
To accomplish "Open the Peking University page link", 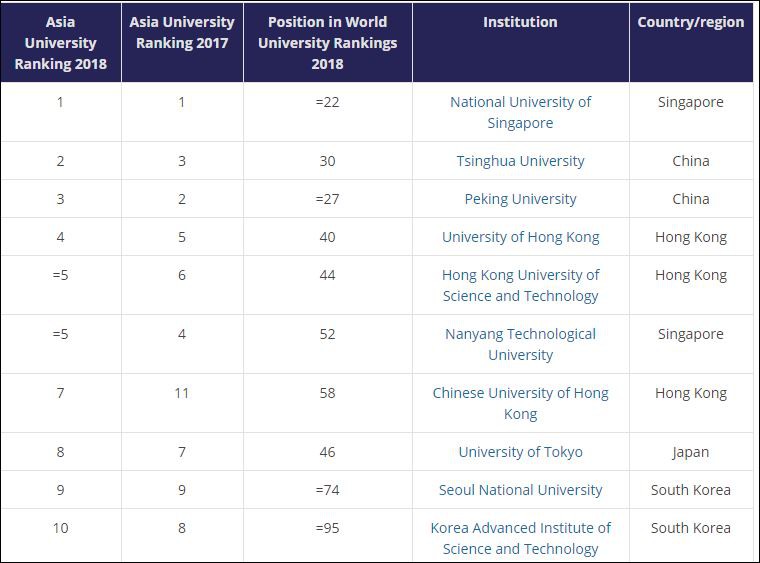I will coord(520,199).
